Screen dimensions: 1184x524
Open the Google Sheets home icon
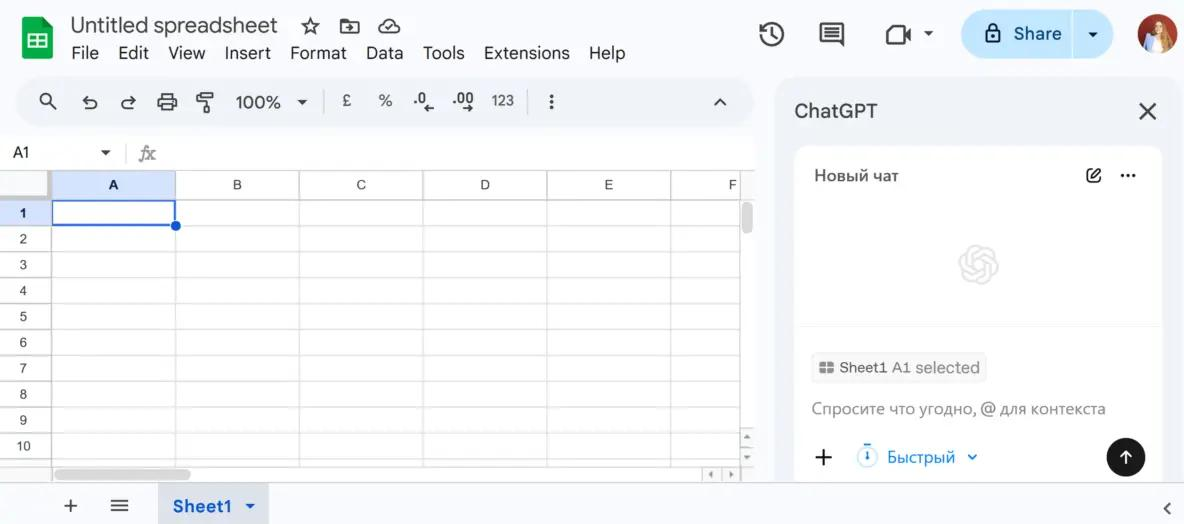pyautogui.click(x=37, y=39)
